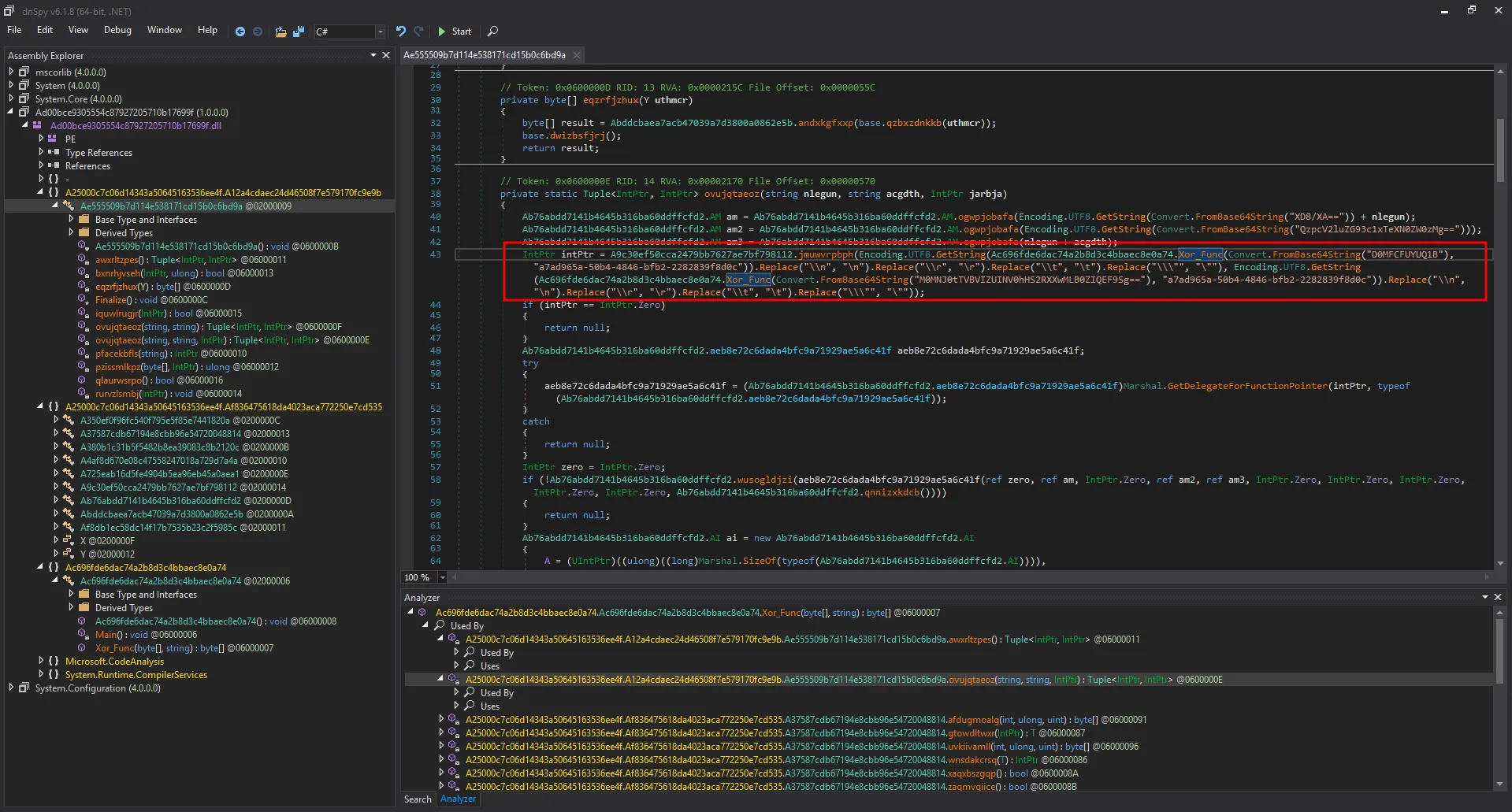
Task: Click the Open file folder icon
Action: [280, 32]
